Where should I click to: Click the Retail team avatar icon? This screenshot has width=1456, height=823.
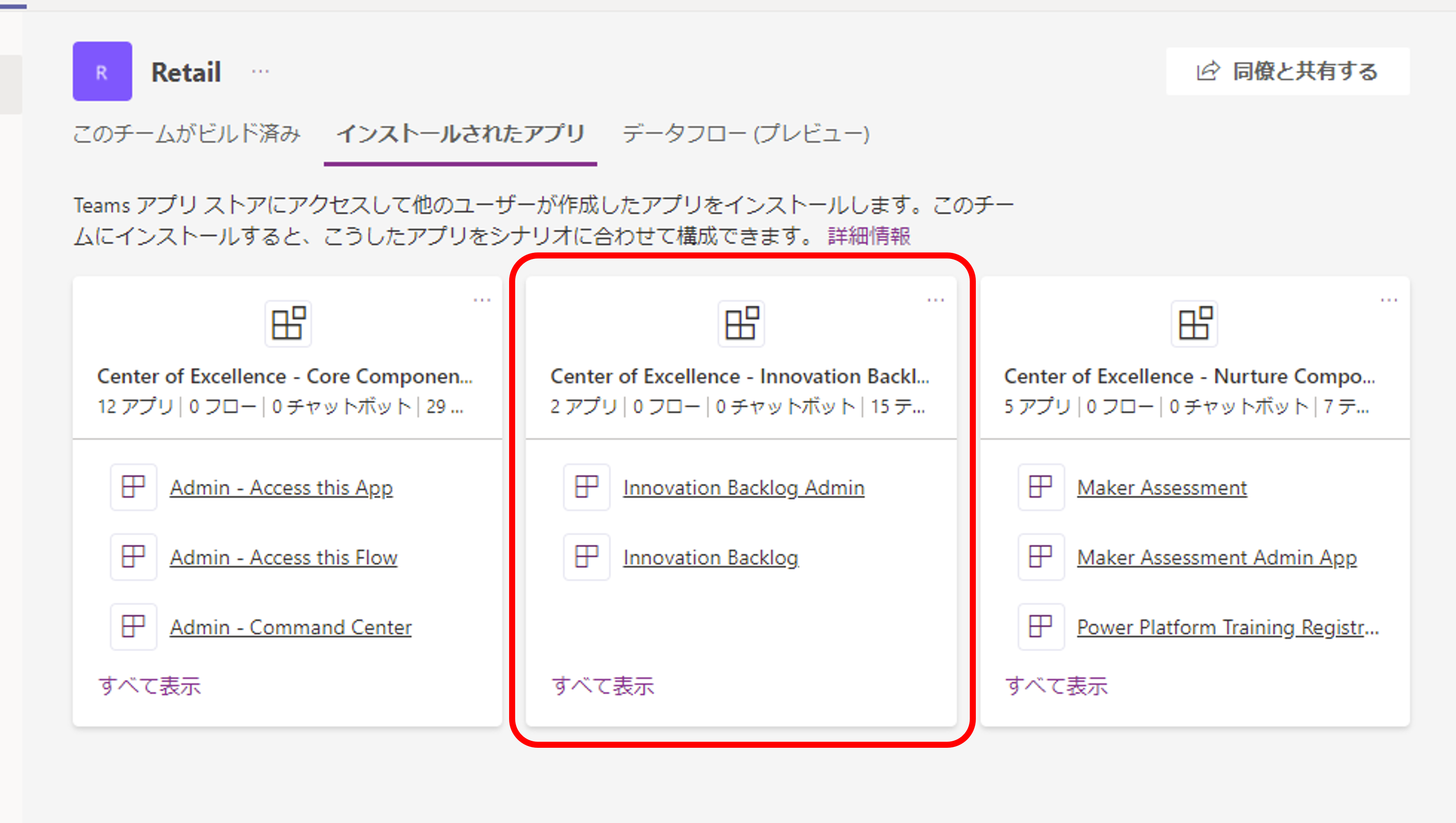[x=102, y=71]
